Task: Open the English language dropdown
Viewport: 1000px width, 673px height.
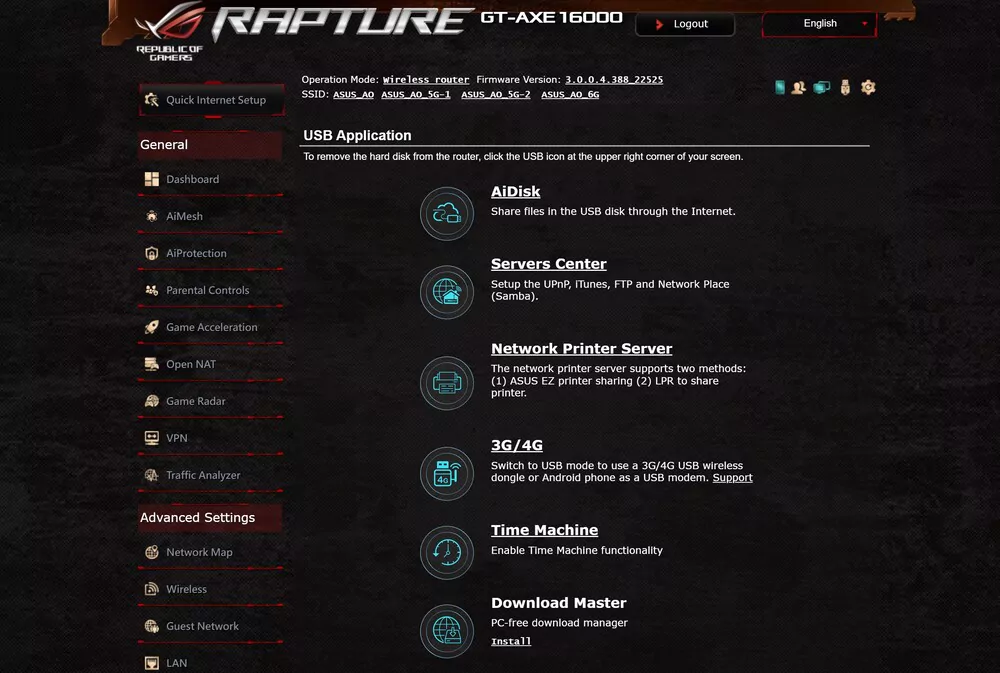Action: pos(820,24)
